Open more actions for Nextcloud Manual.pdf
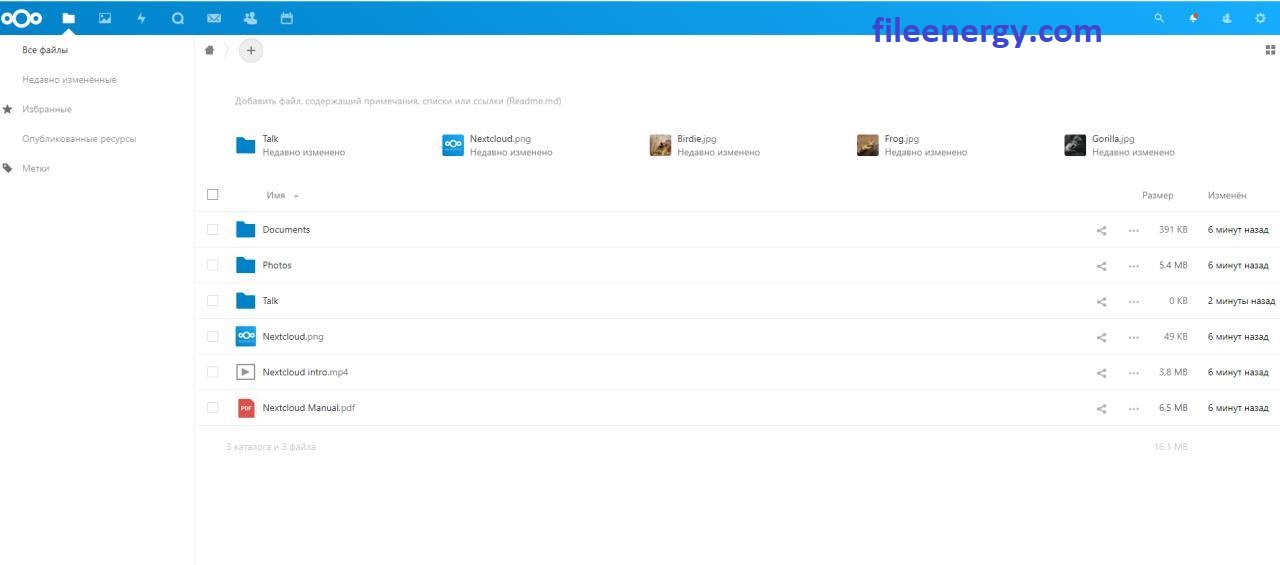Screen dimensions: 1280x565 1133,408
